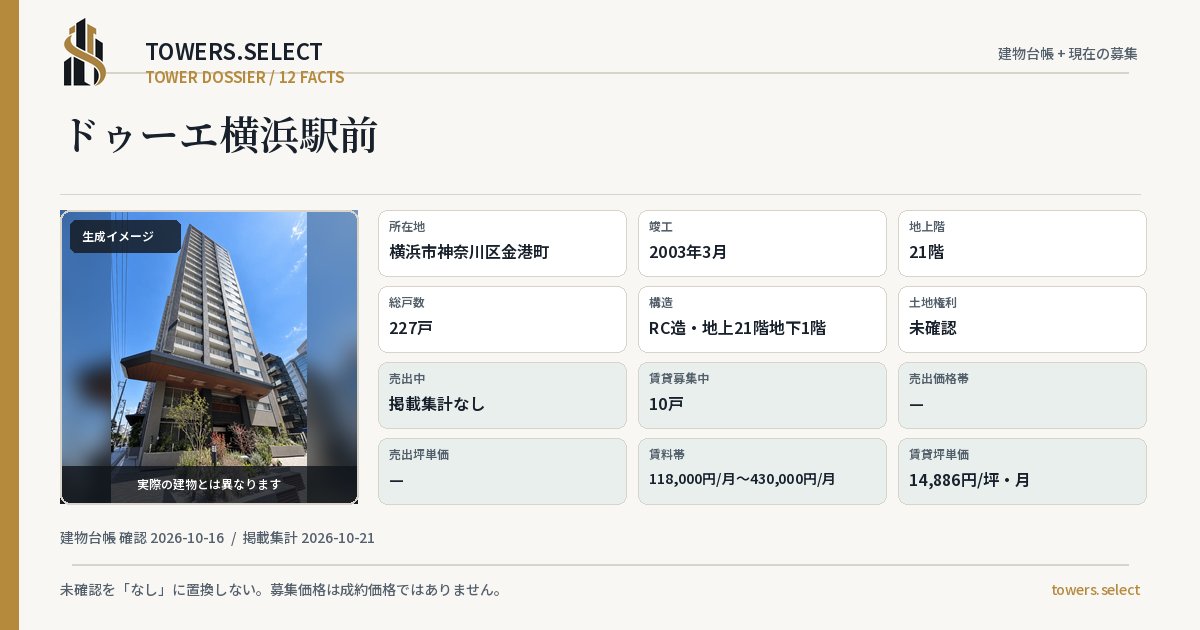The width and height of the screenshot is (1200, 630).
Task: Select the 売出価格帯 card
Action: [1022, 395]
